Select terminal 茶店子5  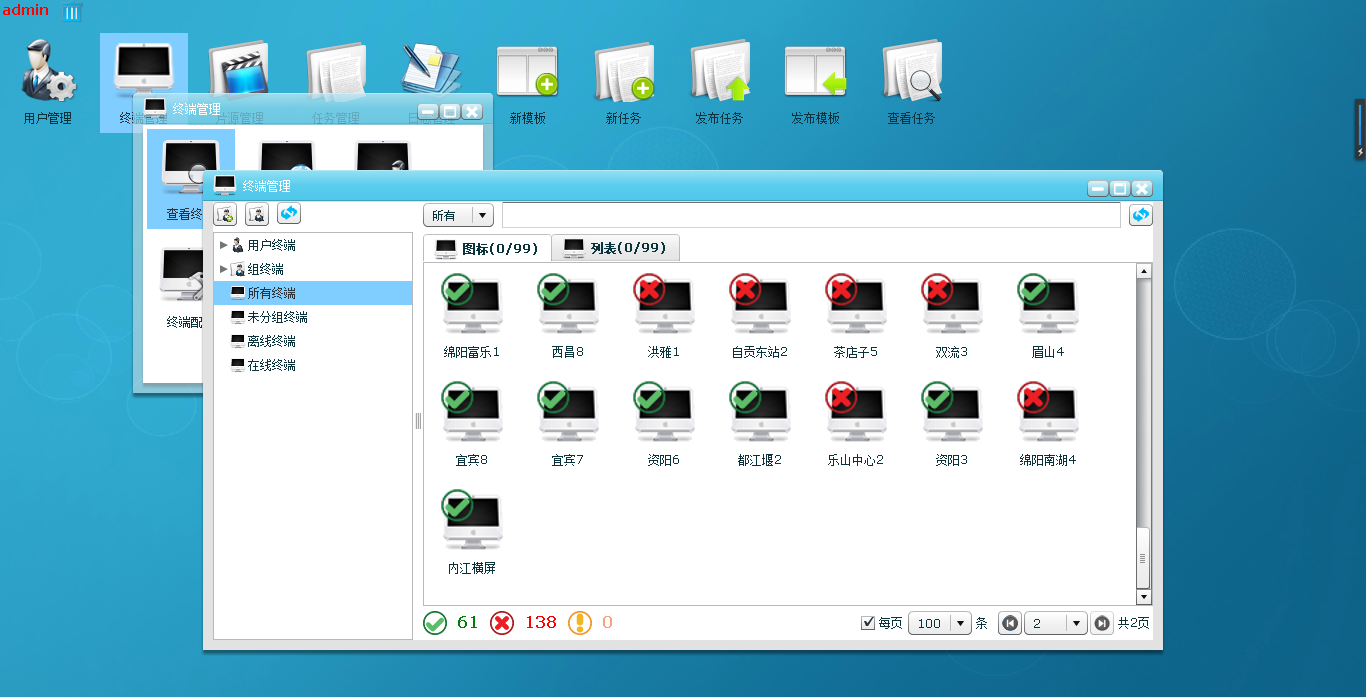856,316
